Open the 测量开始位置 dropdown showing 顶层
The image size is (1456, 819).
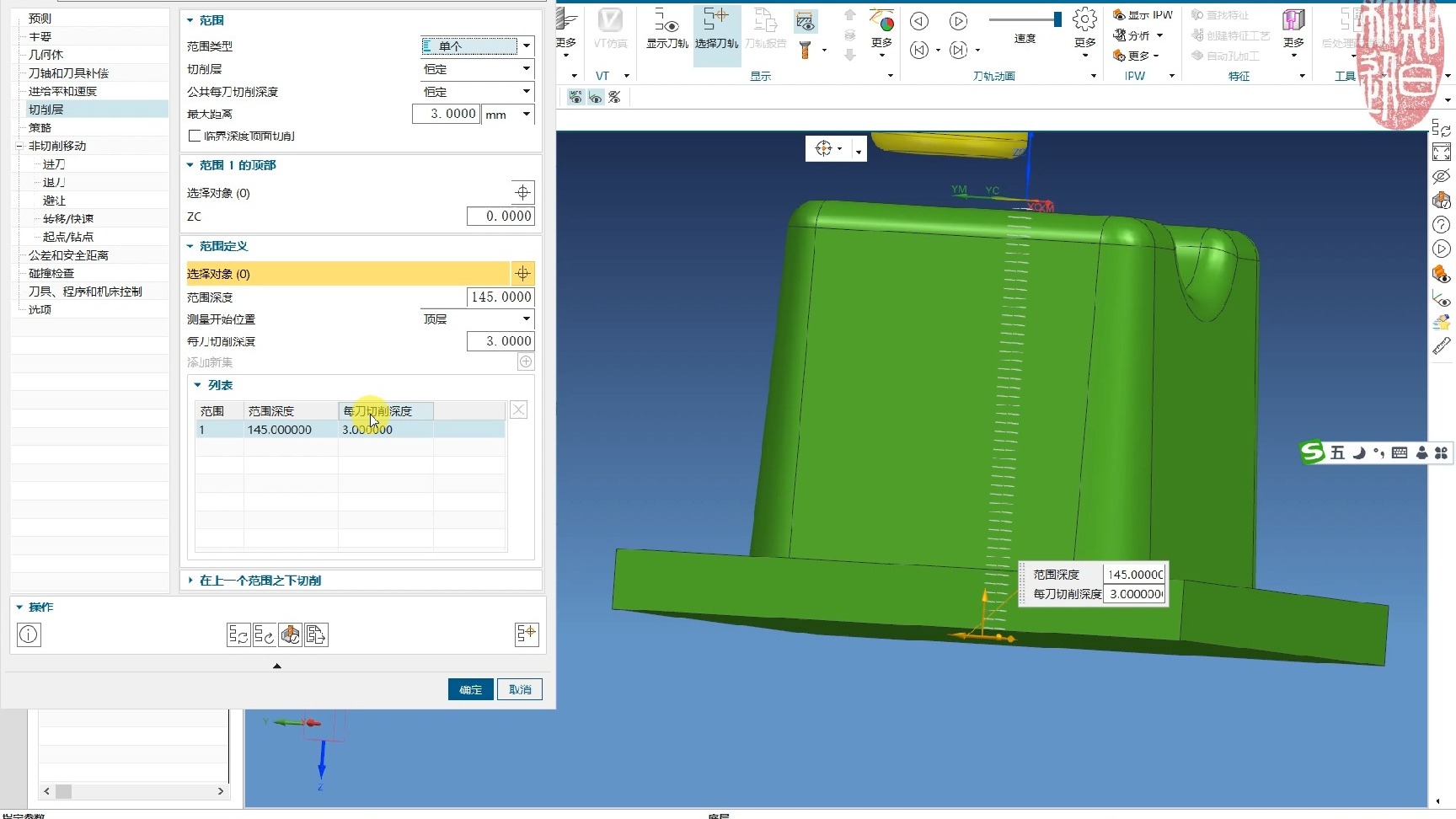click(x=477, y=318)
